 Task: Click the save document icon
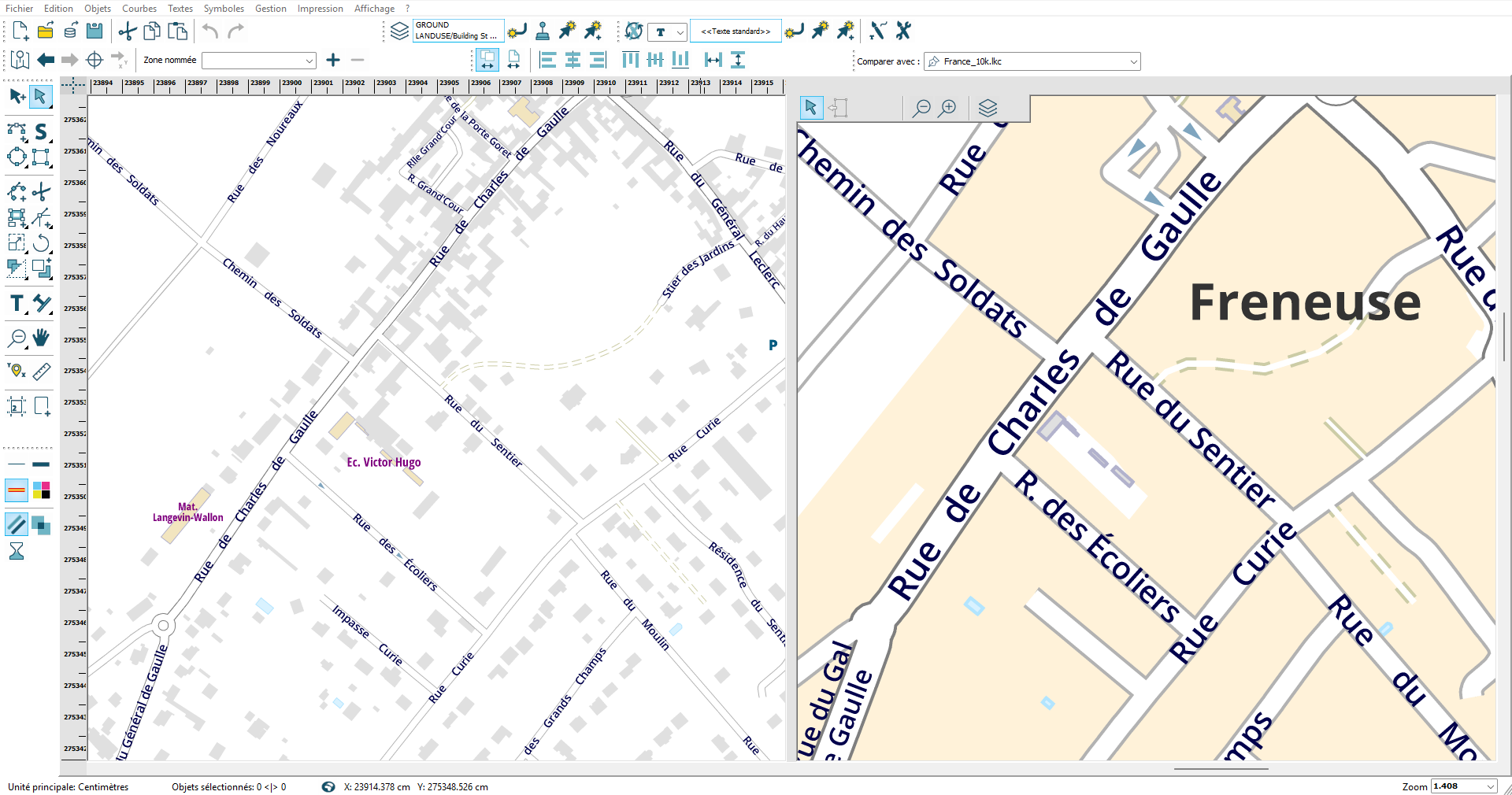pos(94,31)
